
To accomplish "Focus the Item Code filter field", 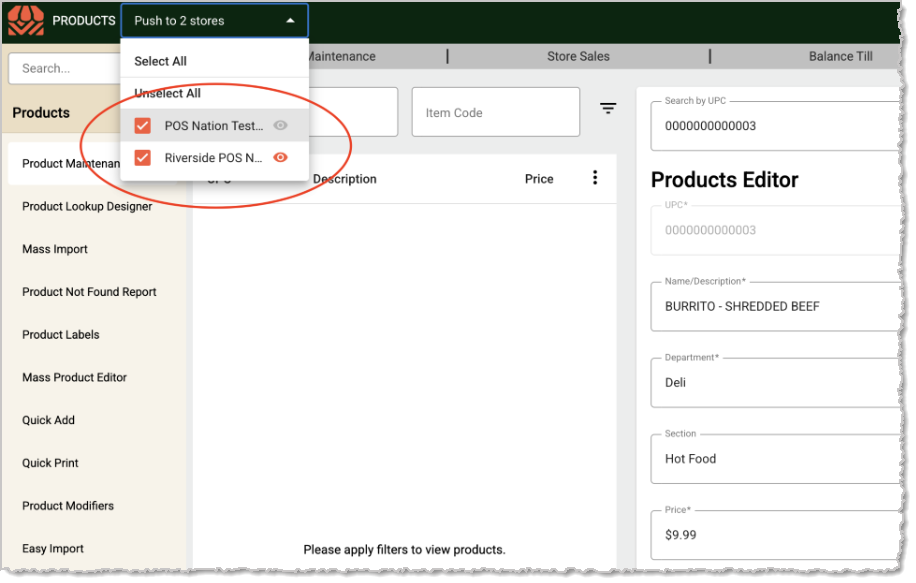I will pyautogui.click(x=495, y=112).
